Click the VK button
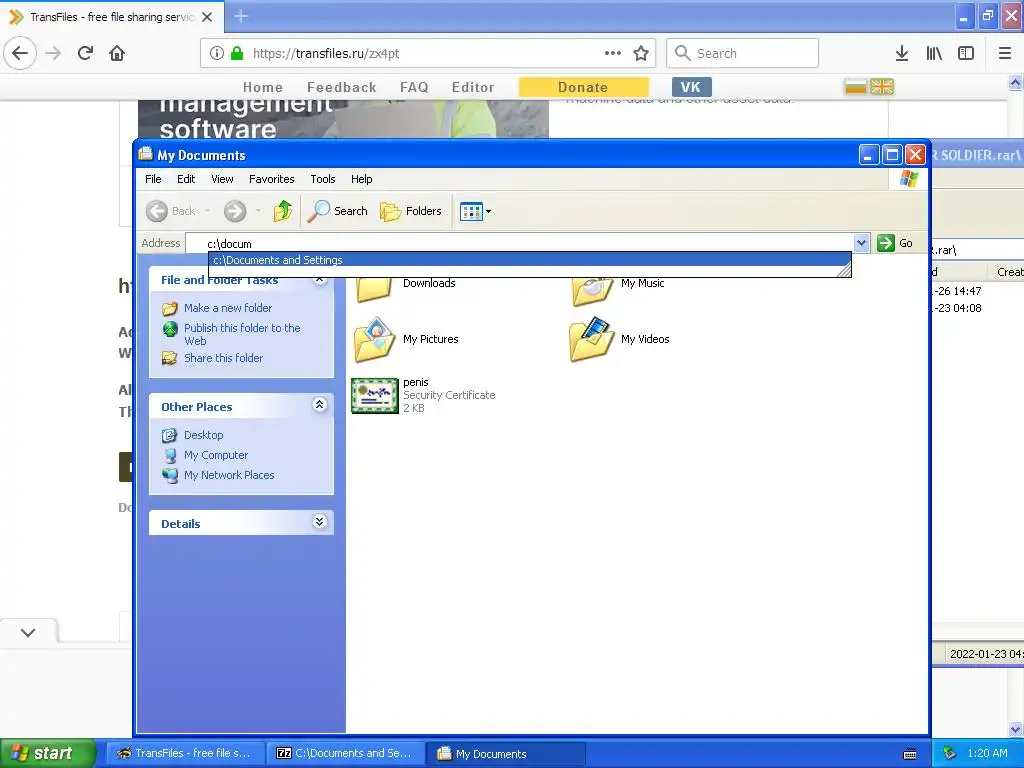 pyautogui.click(x=691, y=87)
